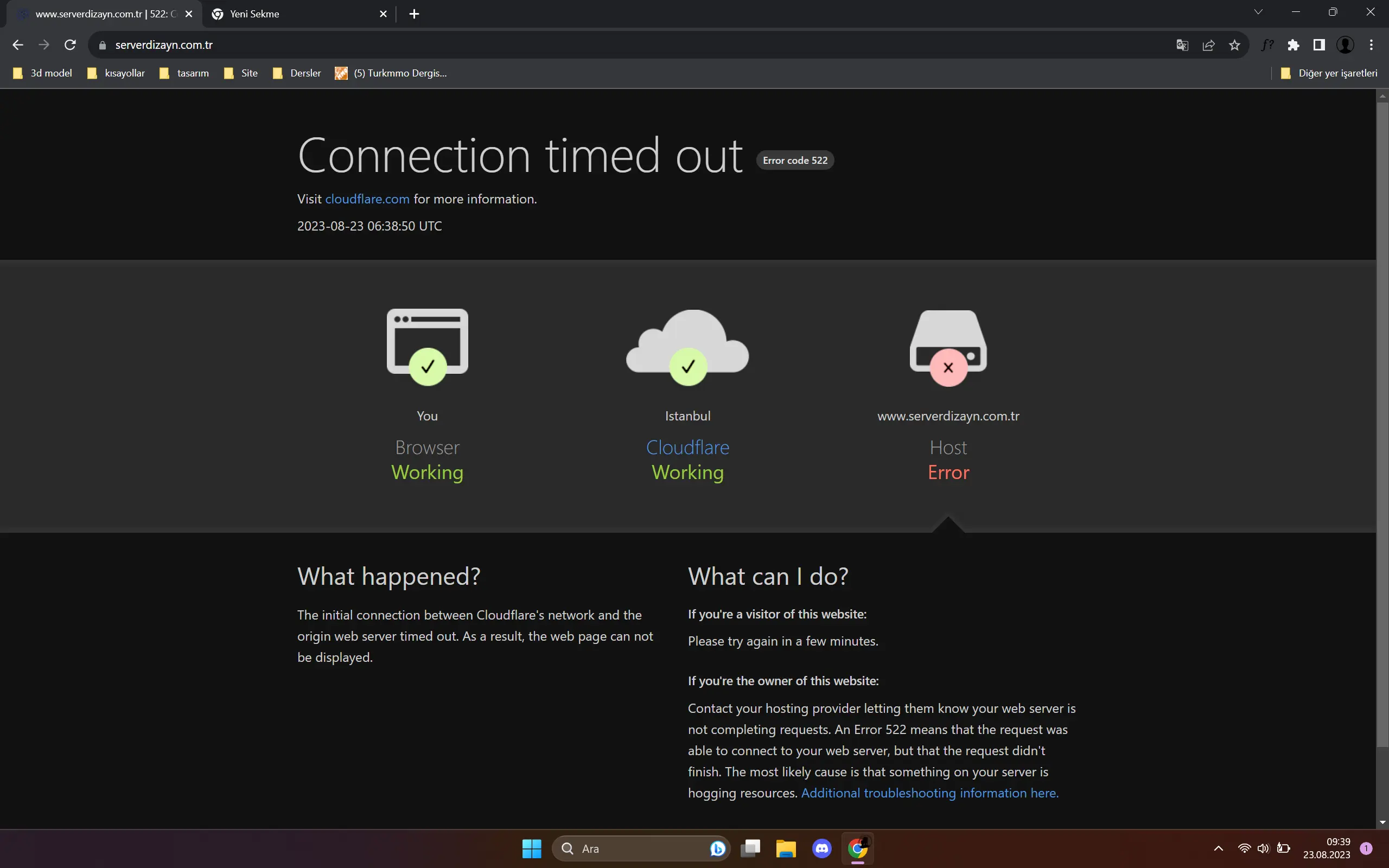1389x868 pixels.
Task: Click the Chrome taskbar icon
Action: [x=857, y=848]
